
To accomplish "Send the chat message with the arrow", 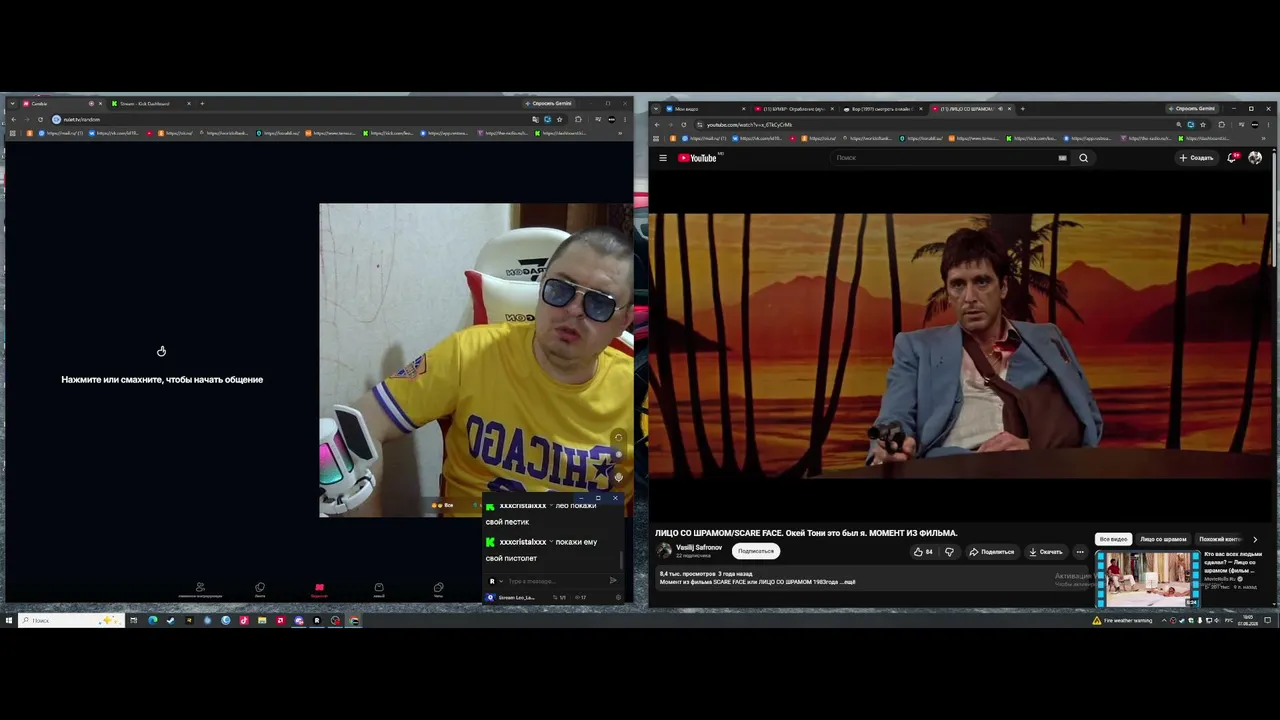I will [613, 581].
